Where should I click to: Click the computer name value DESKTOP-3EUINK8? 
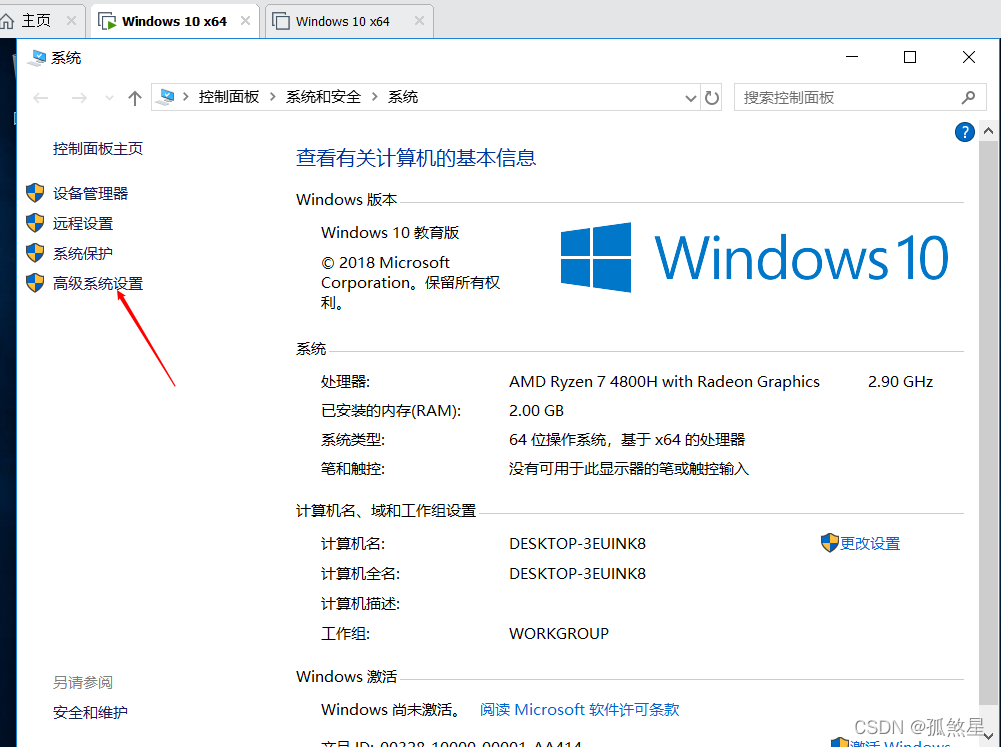tap(577, 543)
